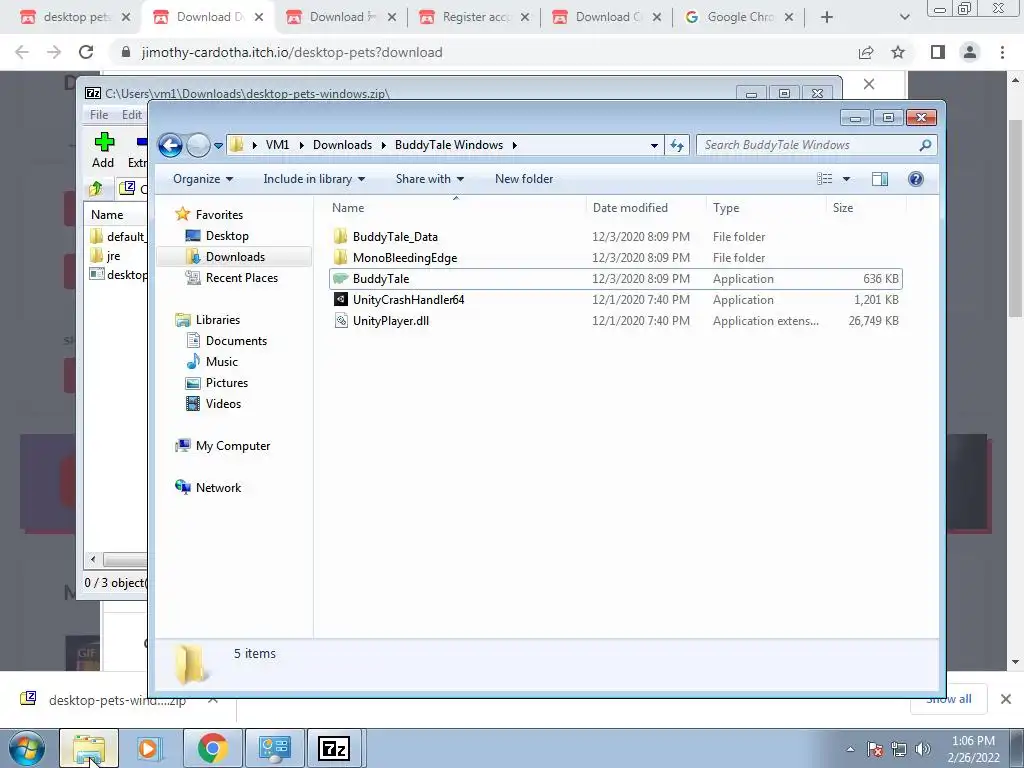This screenshot has height=768, width=1024.
Task: Open the Share with menu
Action: pyautogui.click(x=429, y=179)
